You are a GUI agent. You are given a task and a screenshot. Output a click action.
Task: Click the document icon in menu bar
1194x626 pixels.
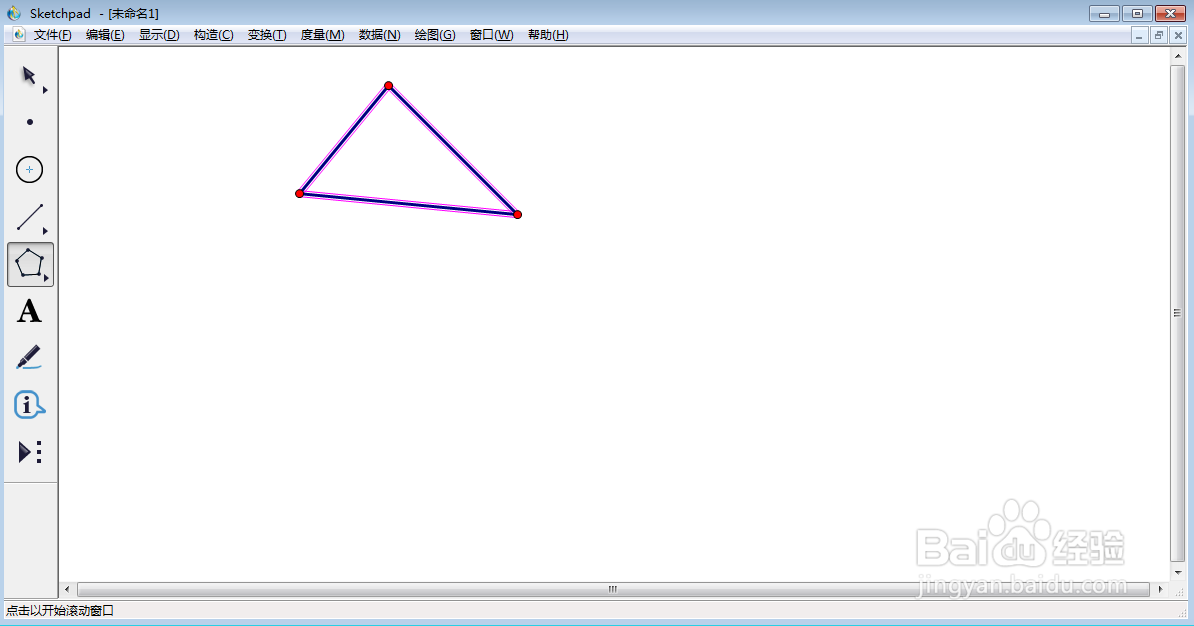[x=20, y=35]
